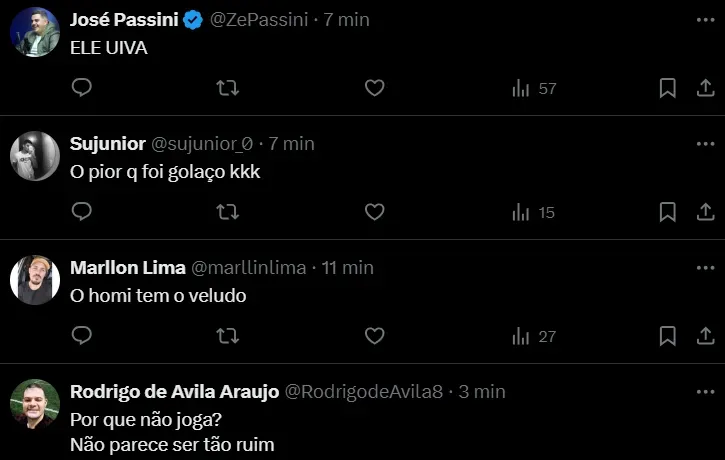This screenshot has width=725, height=460.
Task: Like Sujunior's "O pior q foi golaço" tweet
Action: (374, 212)
